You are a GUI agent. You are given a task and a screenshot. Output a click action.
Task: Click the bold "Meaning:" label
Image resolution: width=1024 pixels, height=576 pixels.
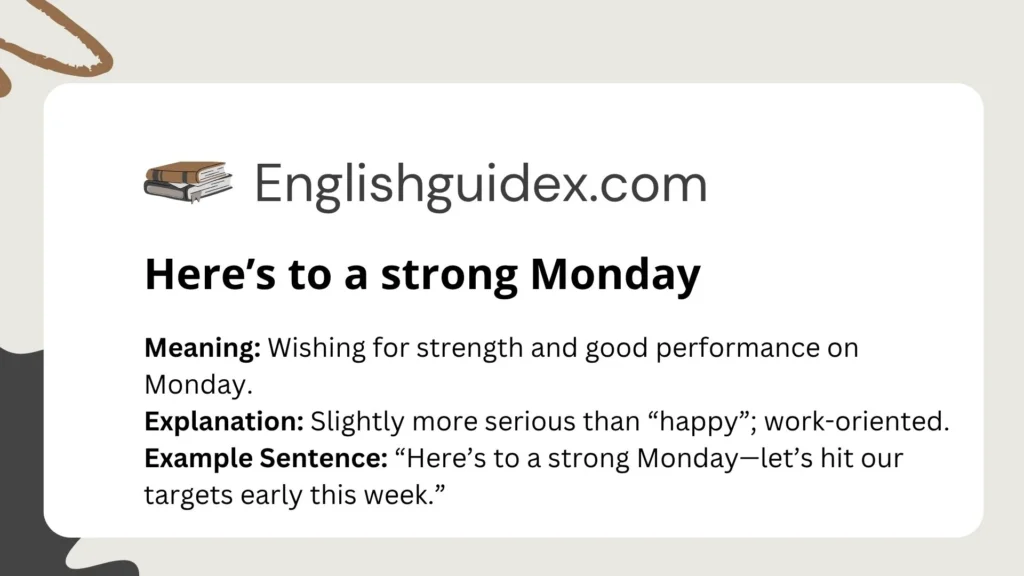[x=203, y=349]
